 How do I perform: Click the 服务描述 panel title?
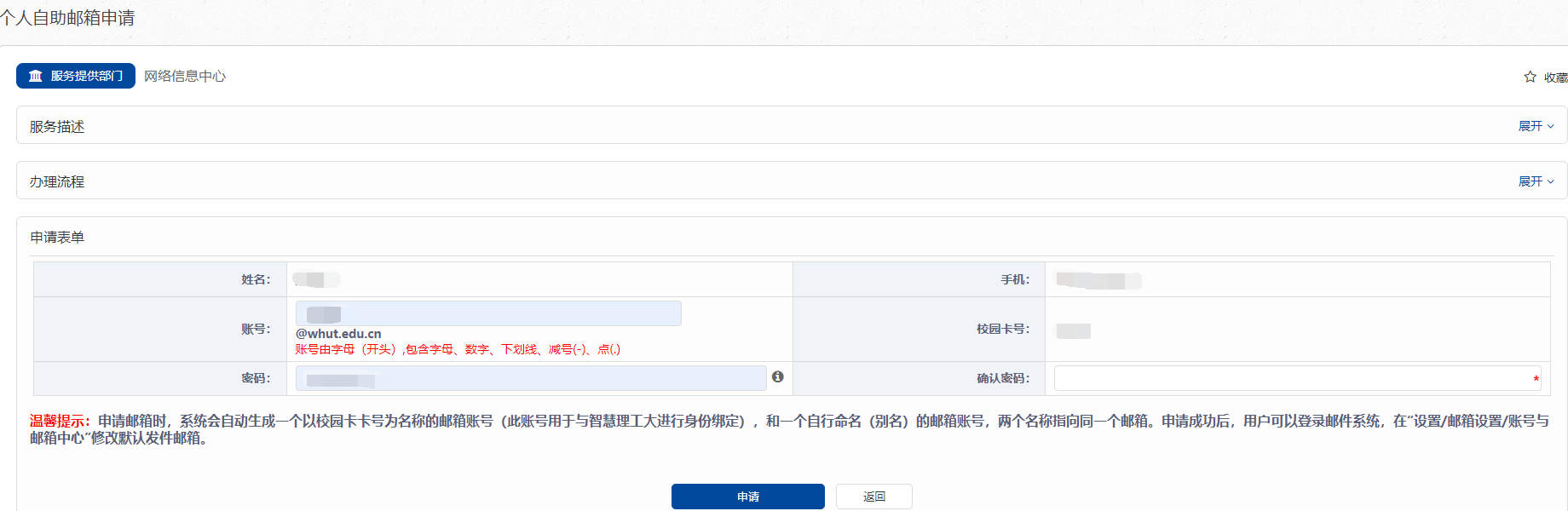[x=57, y=127]
